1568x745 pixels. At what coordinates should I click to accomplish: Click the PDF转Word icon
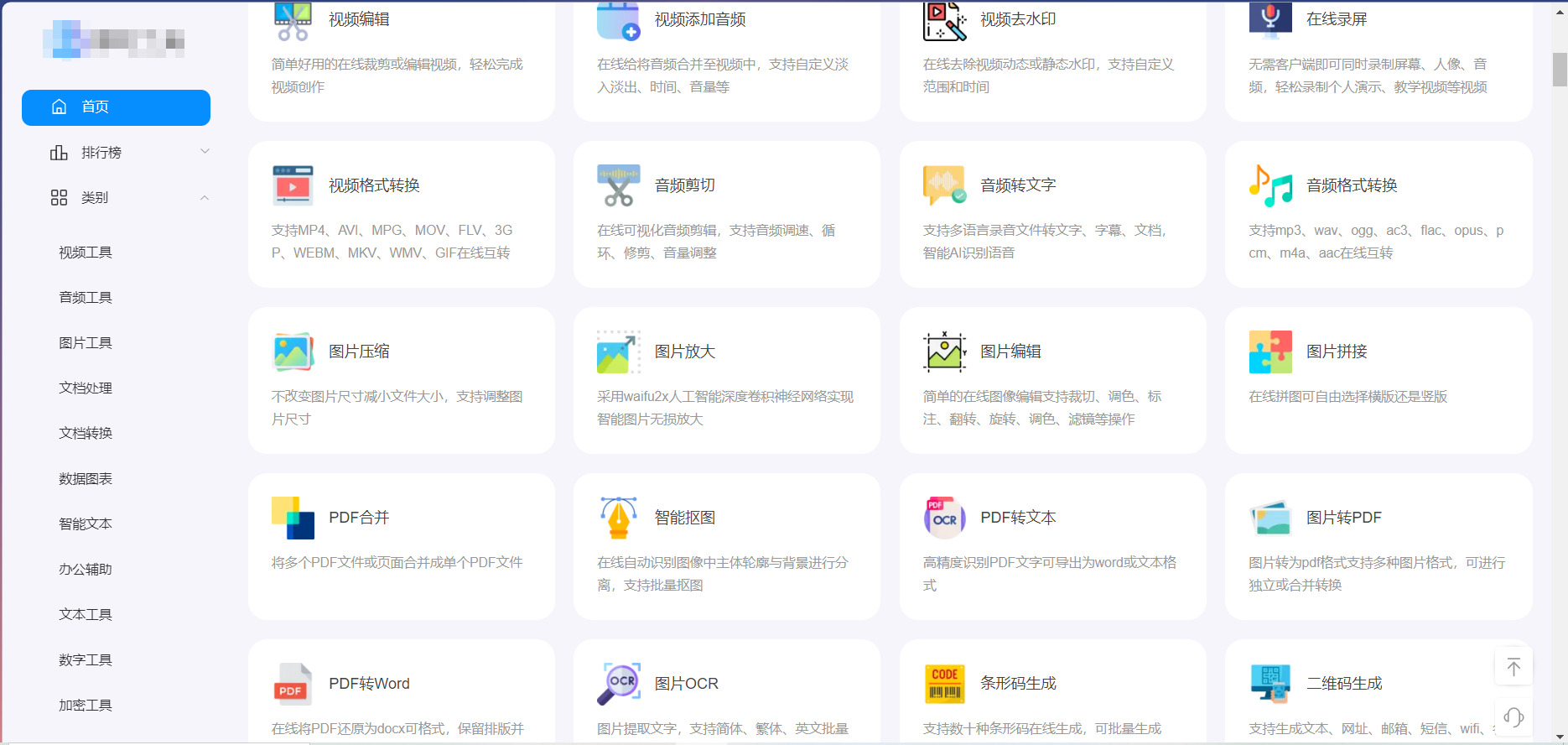tap(293, 684)
